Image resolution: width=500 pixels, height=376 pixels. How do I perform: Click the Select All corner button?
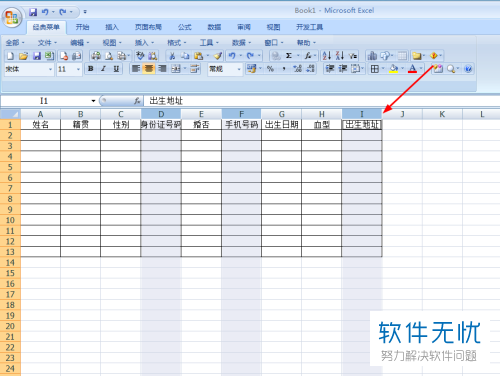click(10, 114)
